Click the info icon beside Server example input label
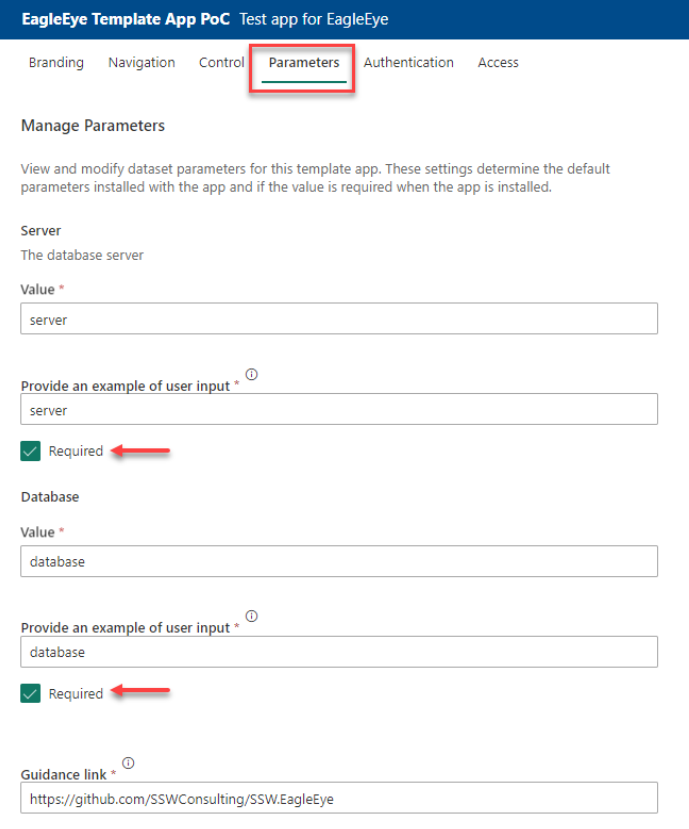 tap(252, 375)
